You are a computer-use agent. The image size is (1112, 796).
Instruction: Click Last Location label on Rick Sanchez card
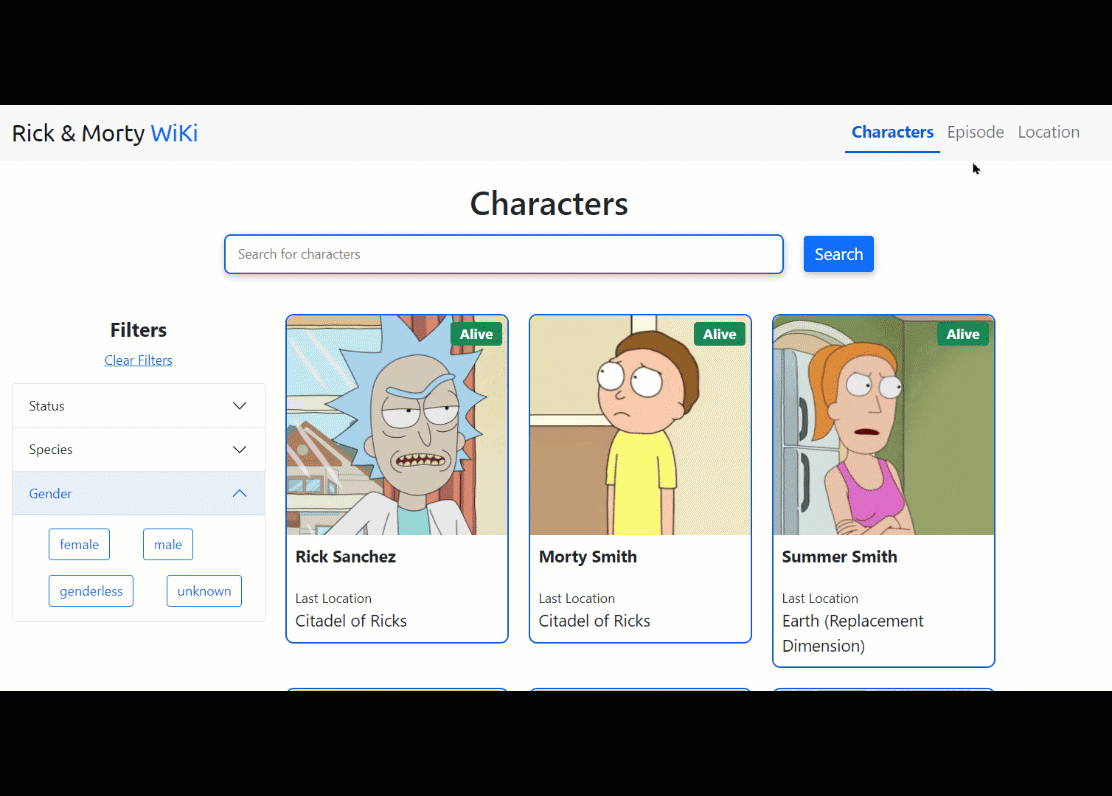[x=333, y=599]
